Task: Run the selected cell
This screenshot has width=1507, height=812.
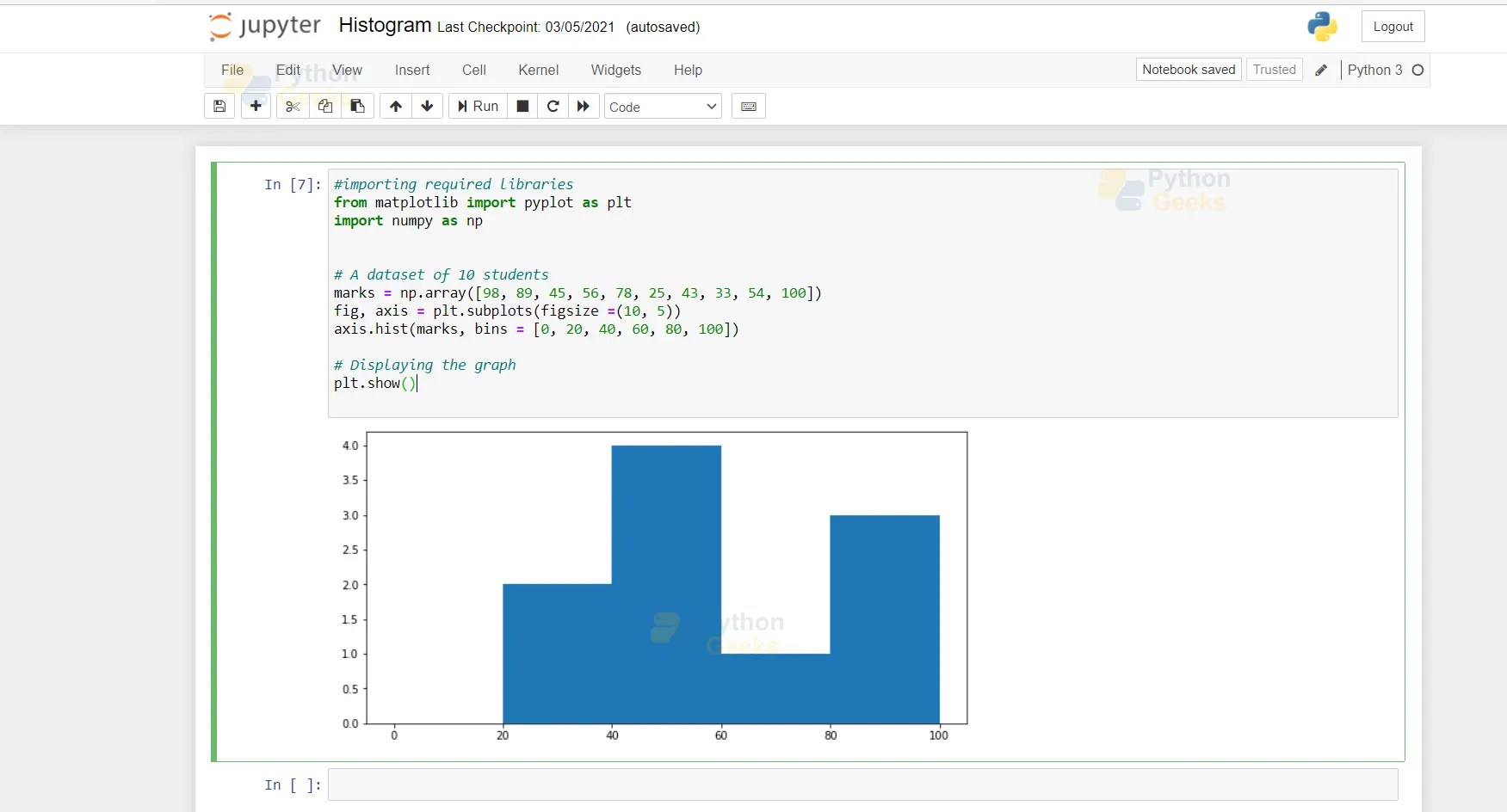Action: pyautogui.click(x=477, y=106)
